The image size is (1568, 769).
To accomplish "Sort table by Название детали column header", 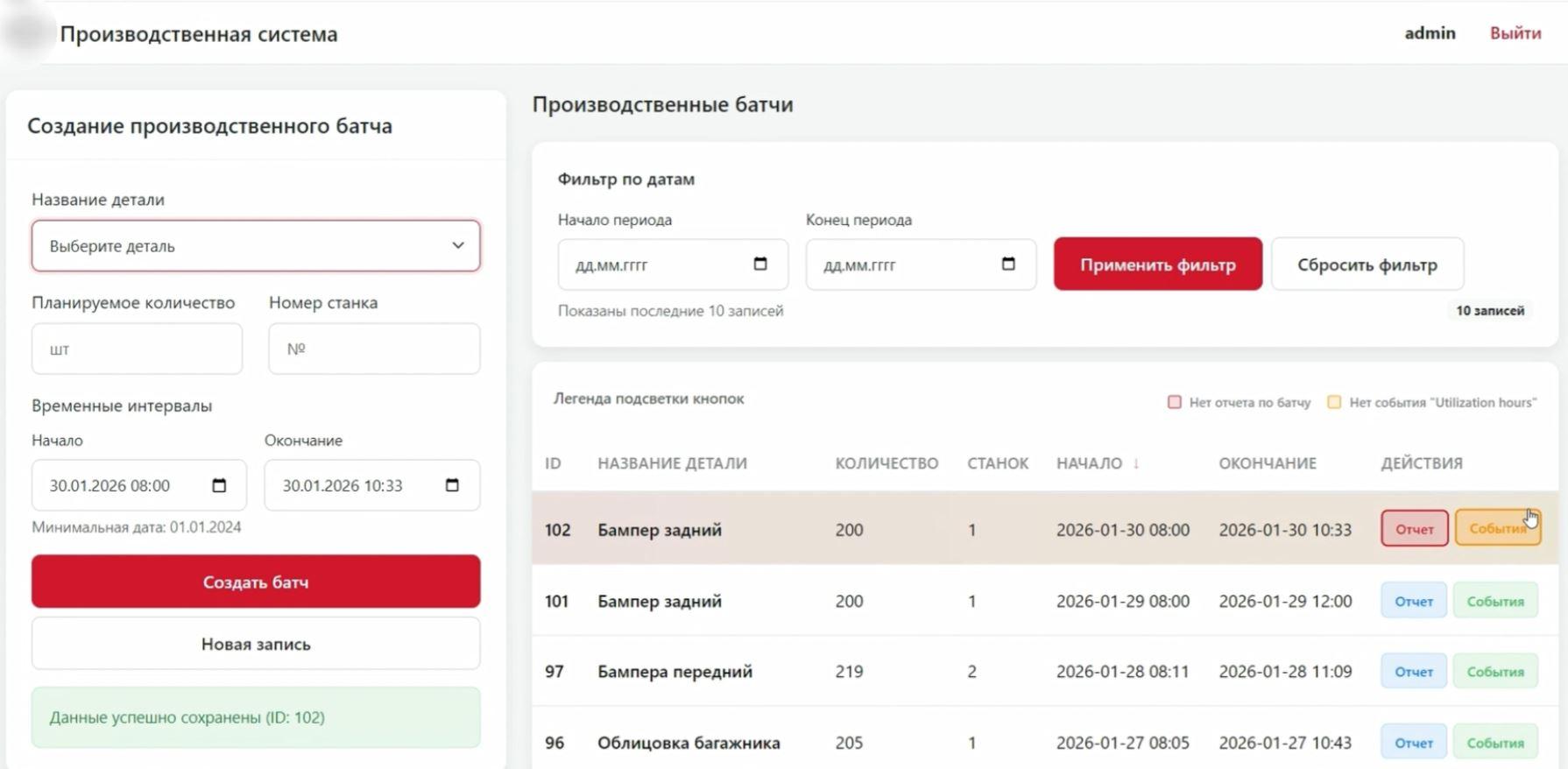I will (x=672, y=463).
